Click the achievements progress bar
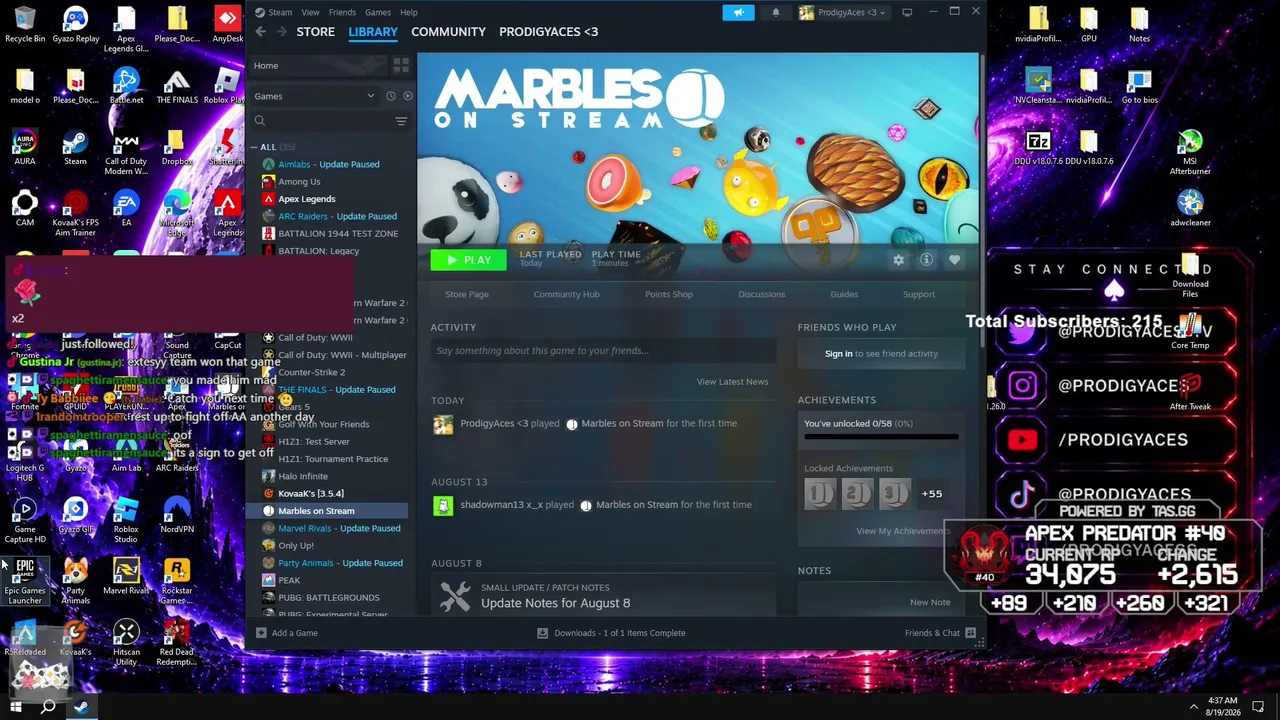 (881, 437)
